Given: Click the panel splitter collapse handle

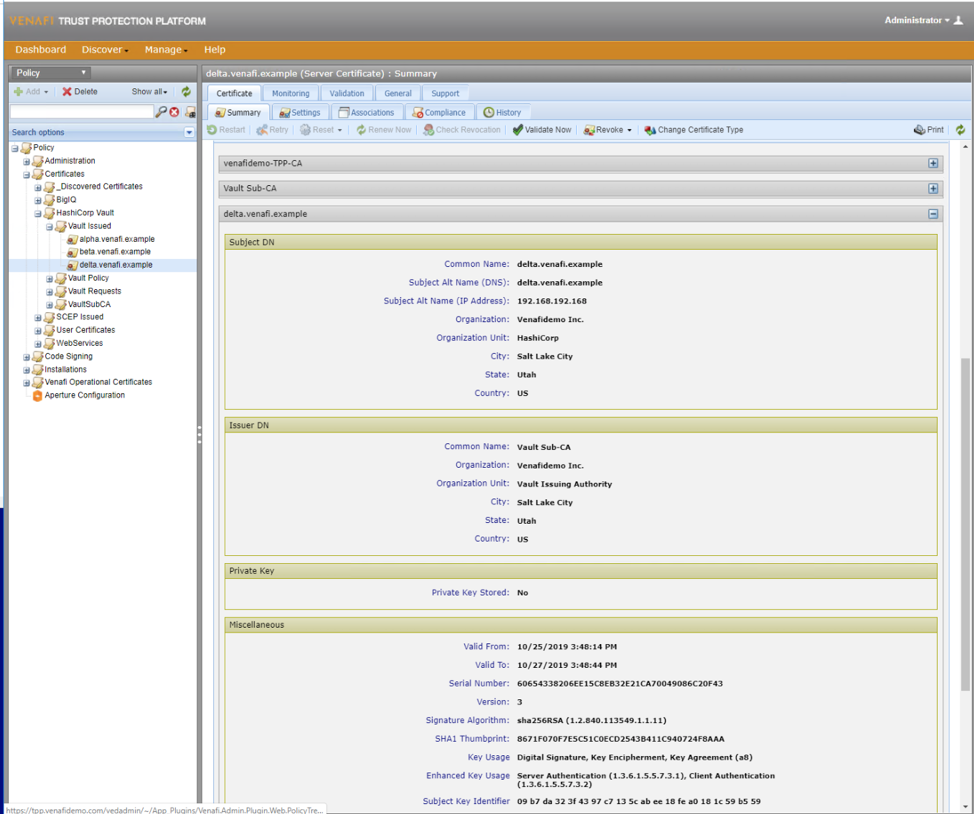Looking at the screenshot, I should click(199, 434).
